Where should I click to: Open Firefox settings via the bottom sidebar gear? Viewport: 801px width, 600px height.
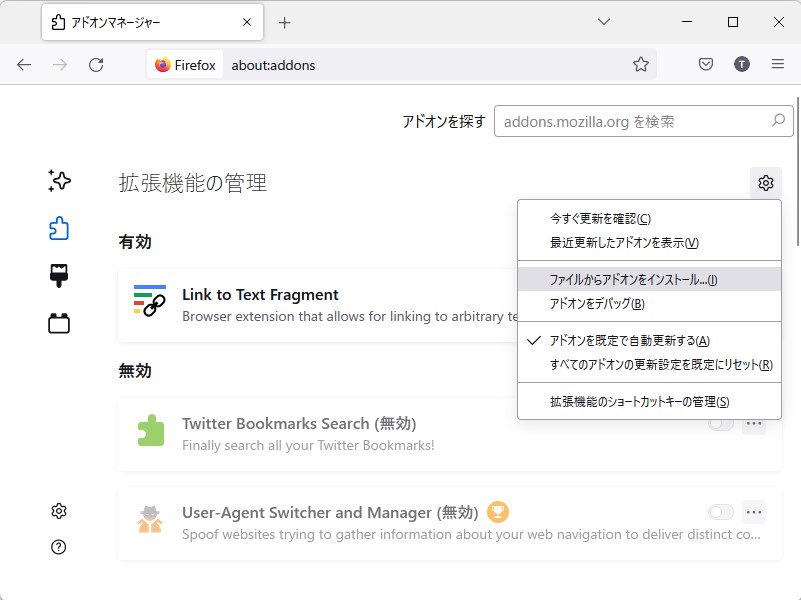(x=58, y=511)
